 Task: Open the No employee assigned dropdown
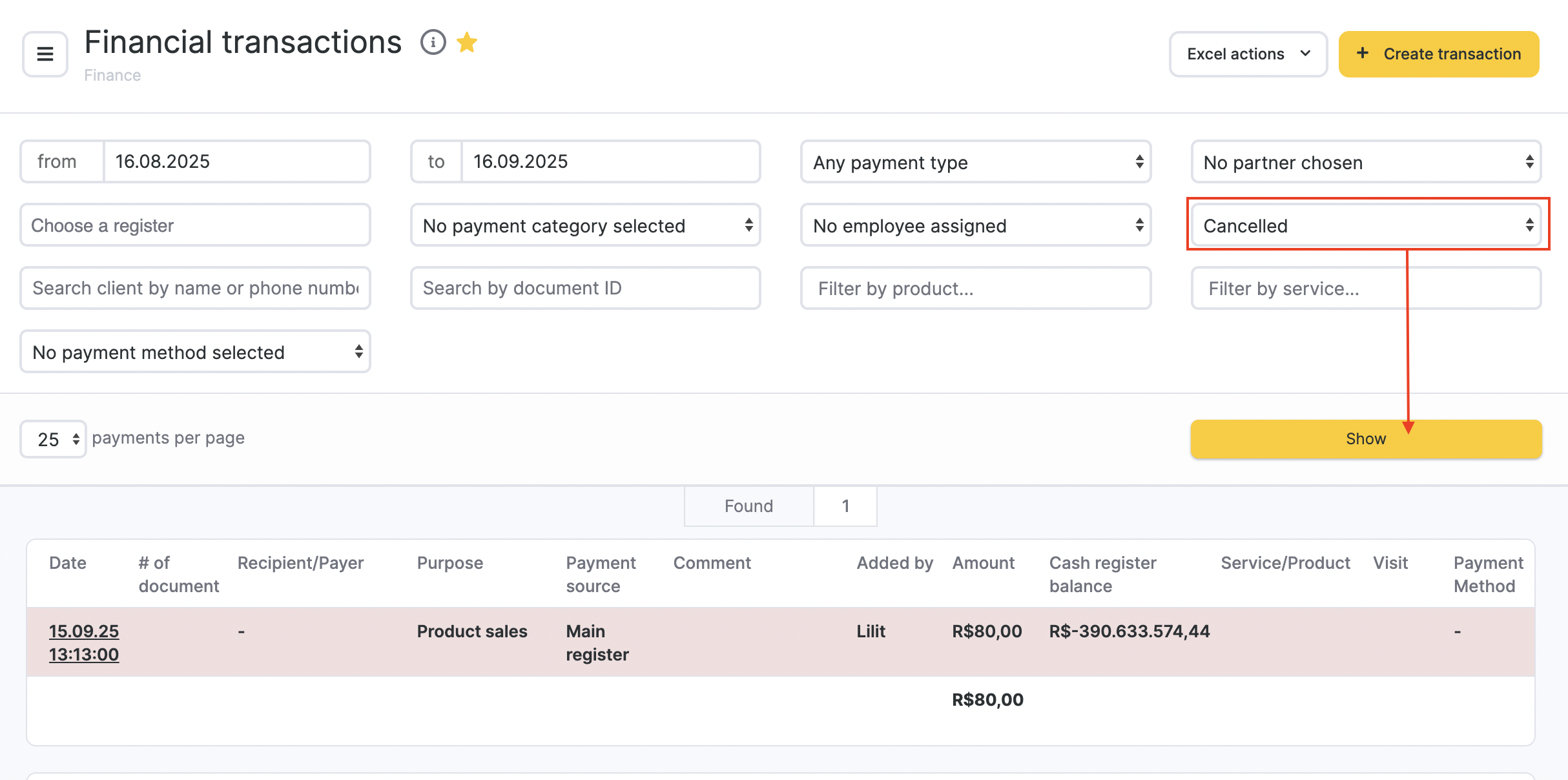(x=975, y=225)
